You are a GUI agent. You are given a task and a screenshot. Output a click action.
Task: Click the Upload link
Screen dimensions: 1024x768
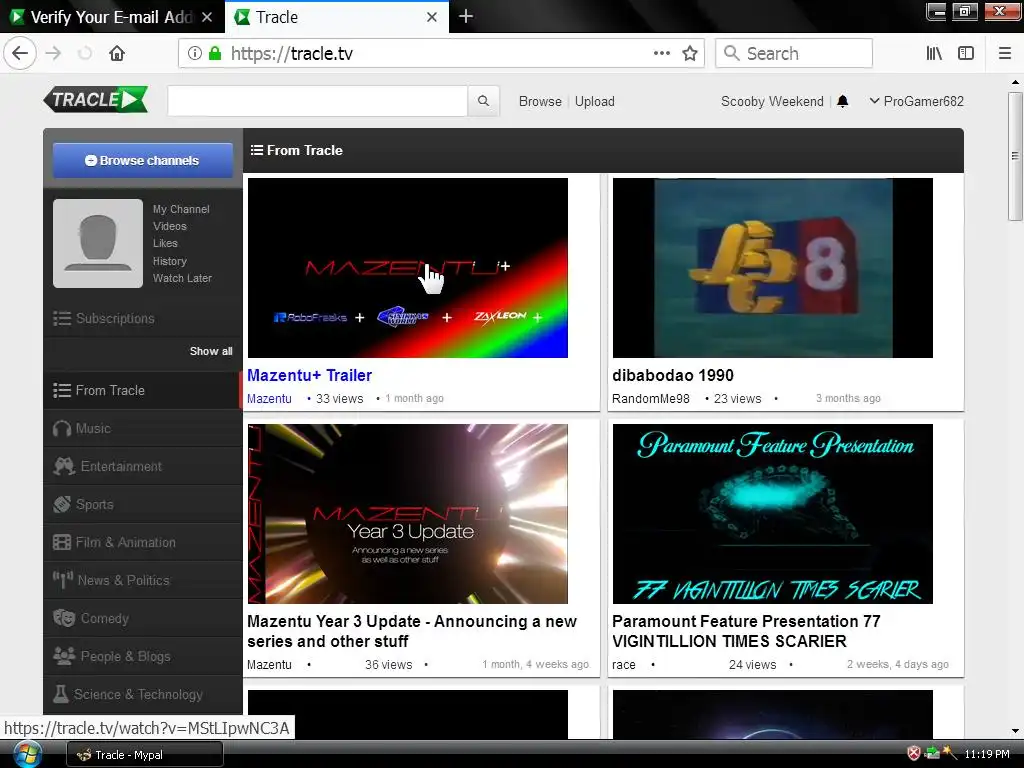[594, 101]
